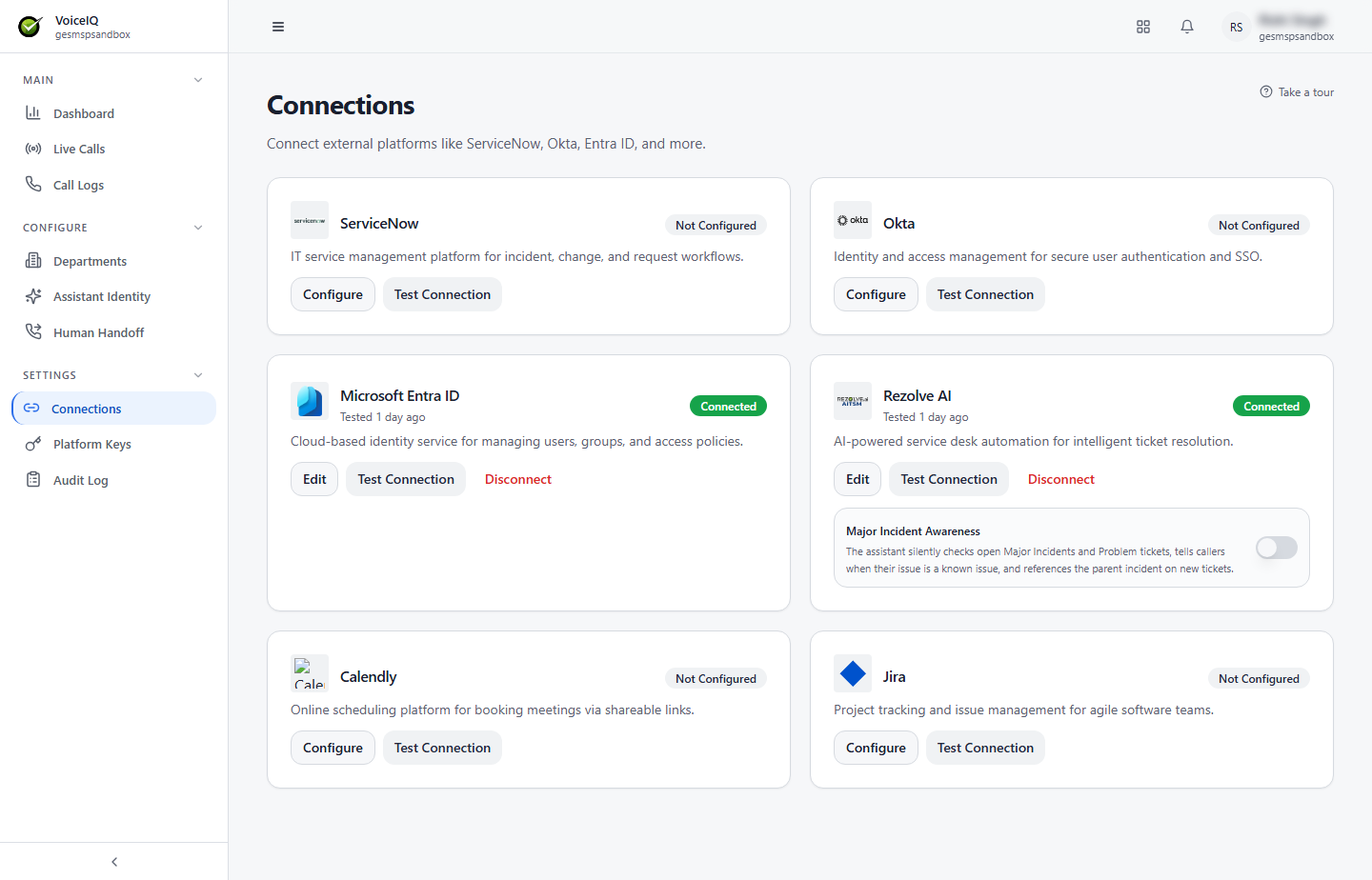Click the Audit Log clipboard icon
The height and width of the screenshot is (880, 1372).
(33, 479)
